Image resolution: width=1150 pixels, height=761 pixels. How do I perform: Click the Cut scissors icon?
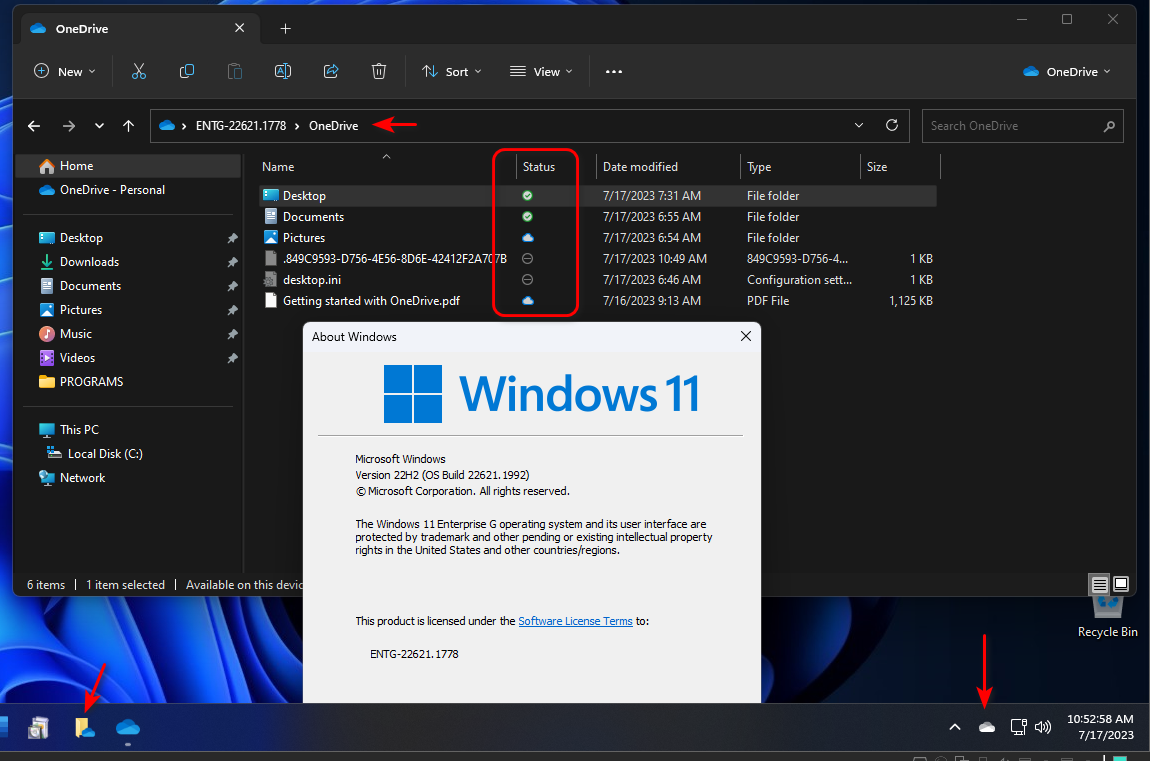[139, 71]
